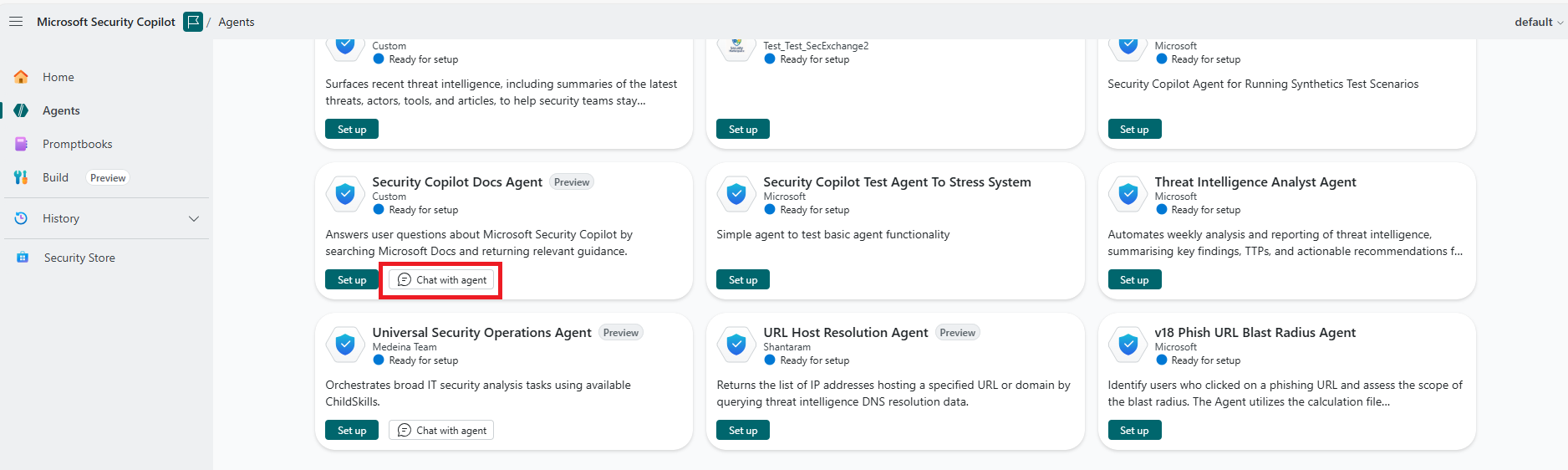Go to Security Store in sidebar
Viewport: 1568px width, 470px height.
click(79, 258)
